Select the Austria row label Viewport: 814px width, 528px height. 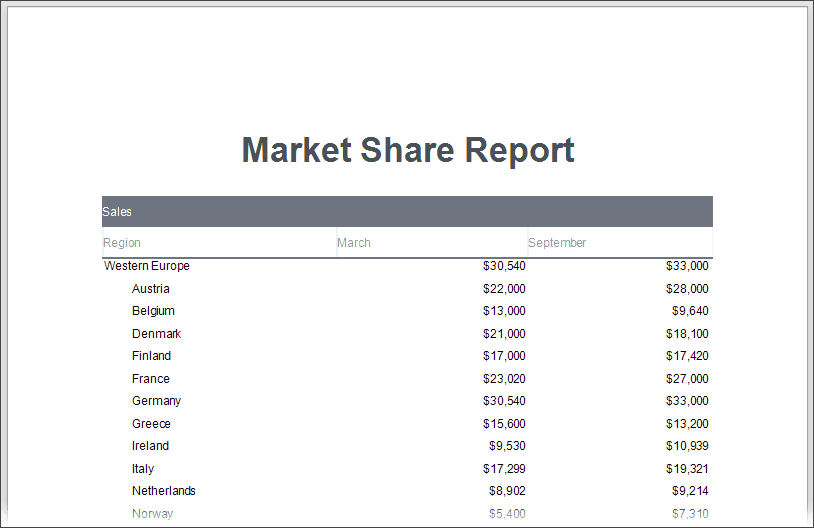click(151, 289)
